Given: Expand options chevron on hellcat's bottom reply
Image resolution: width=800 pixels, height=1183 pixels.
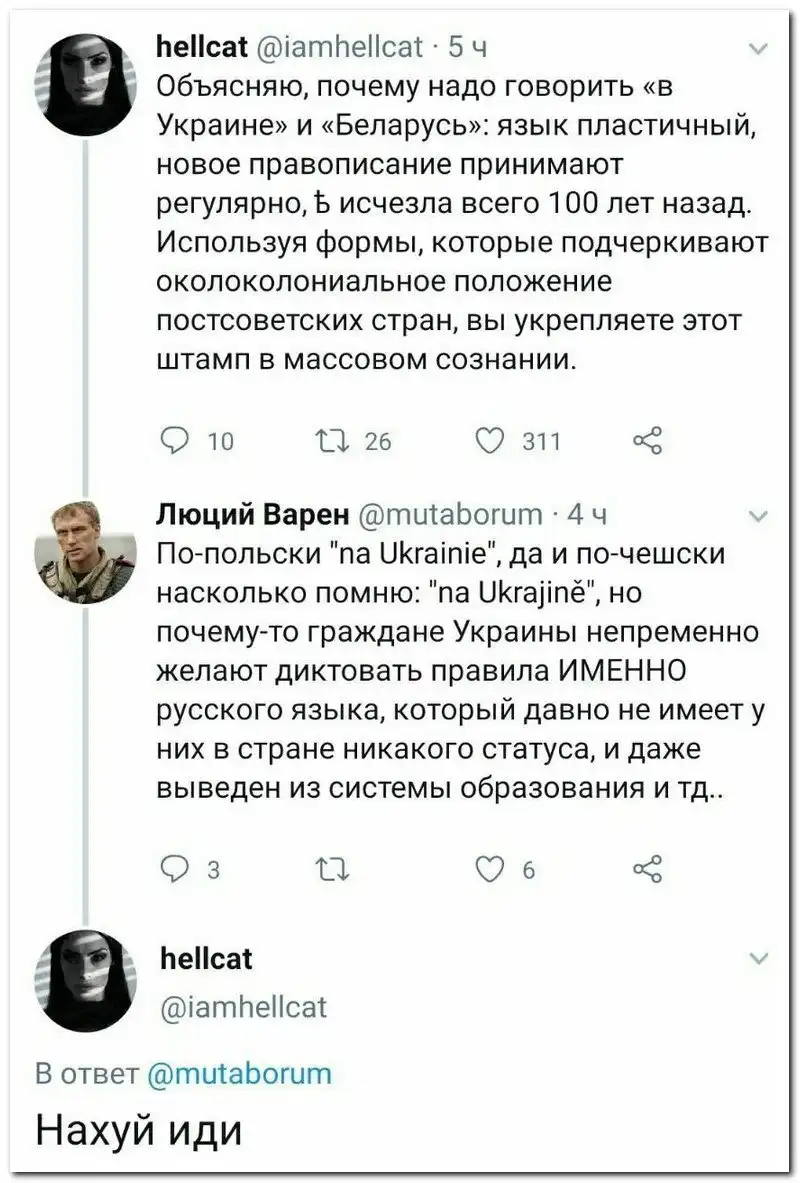Looking at the screenshot, I should click(x=758, y=959).
